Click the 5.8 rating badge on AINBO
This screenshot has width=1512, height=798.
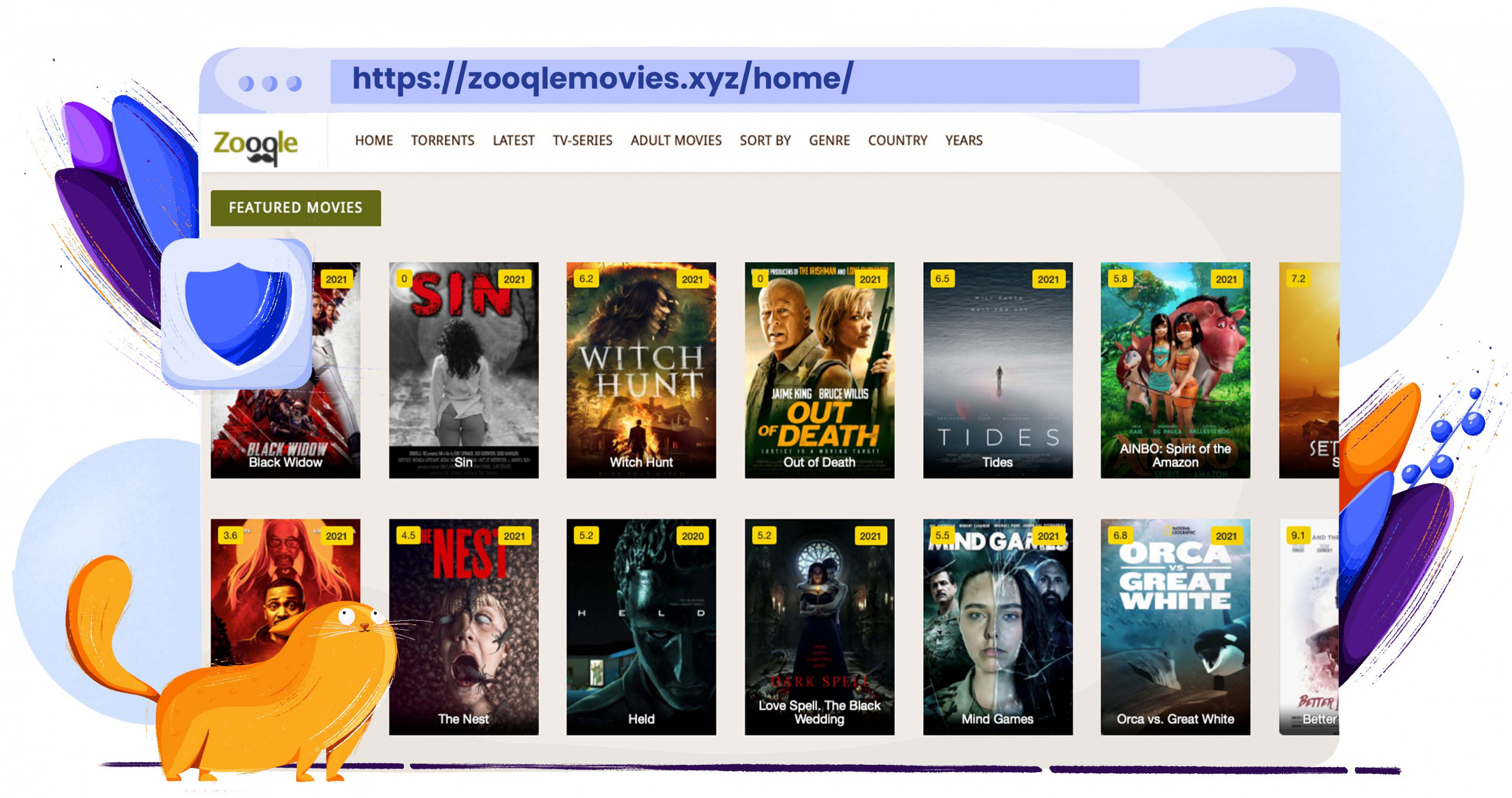(x=1120, y=278)
